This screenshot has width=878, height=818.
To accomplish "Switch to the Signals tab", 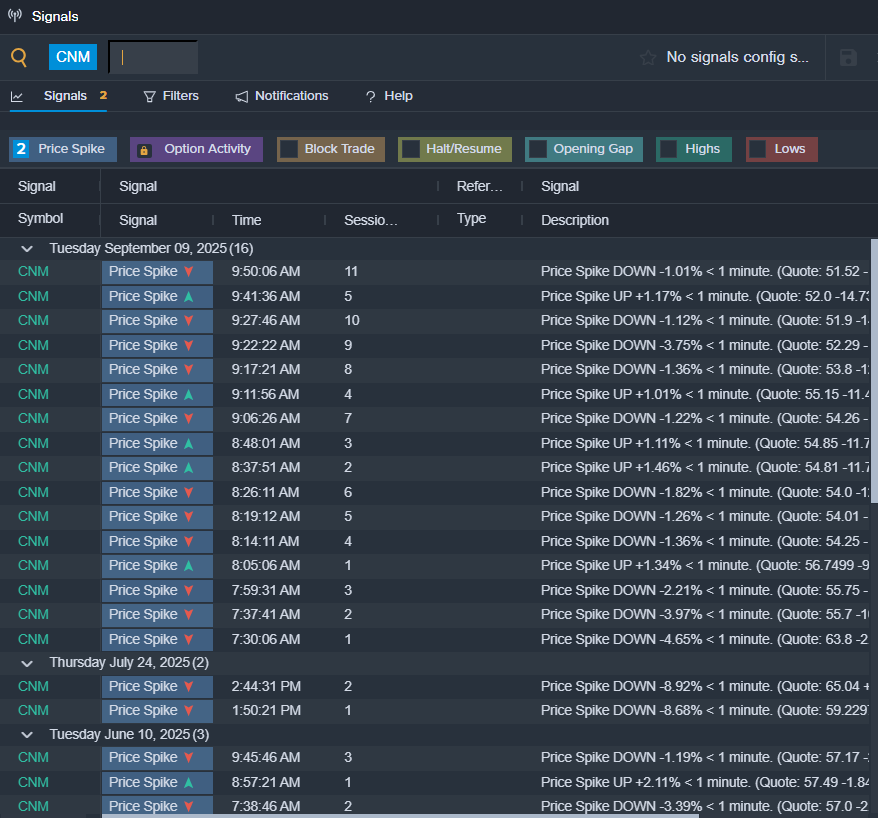I will (x=65, y=96).
